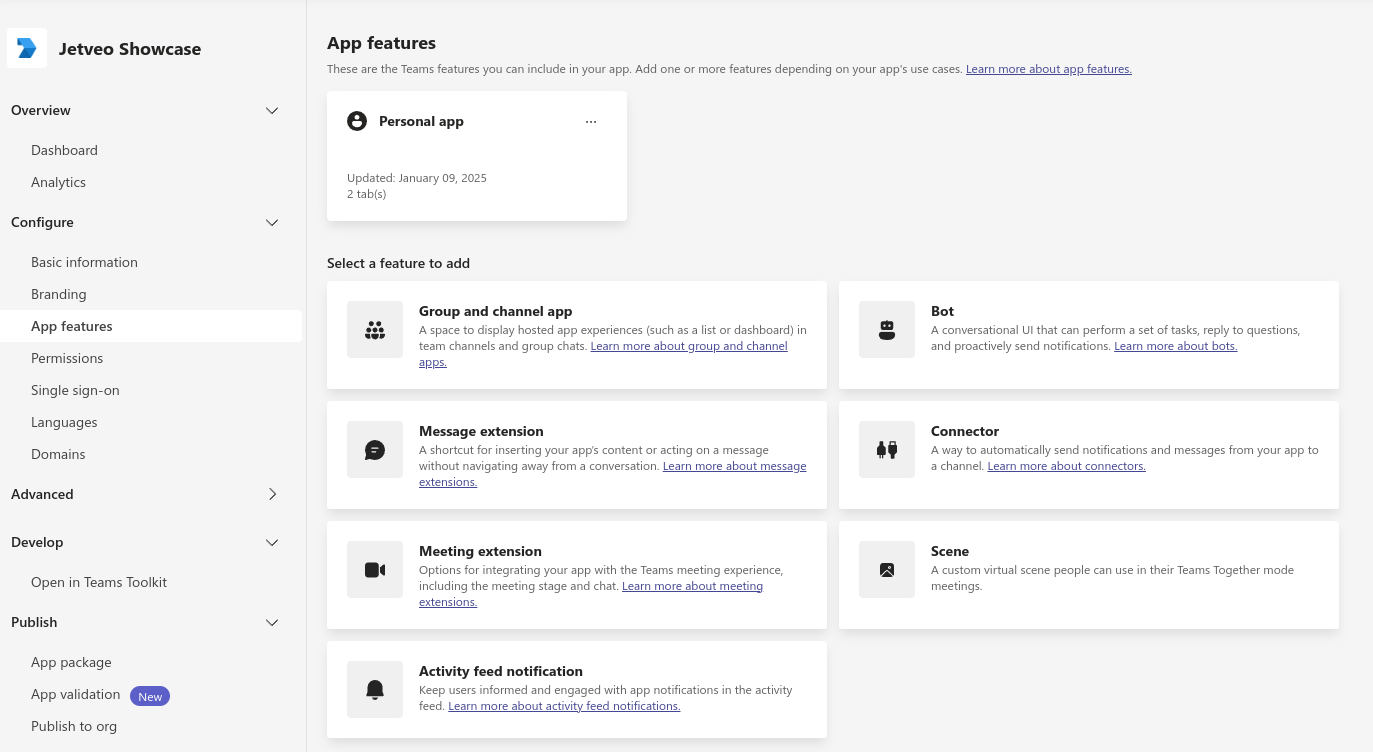Click the Meeting extension camera icon
Screen dimensions: 1373x752
[375, 569]
